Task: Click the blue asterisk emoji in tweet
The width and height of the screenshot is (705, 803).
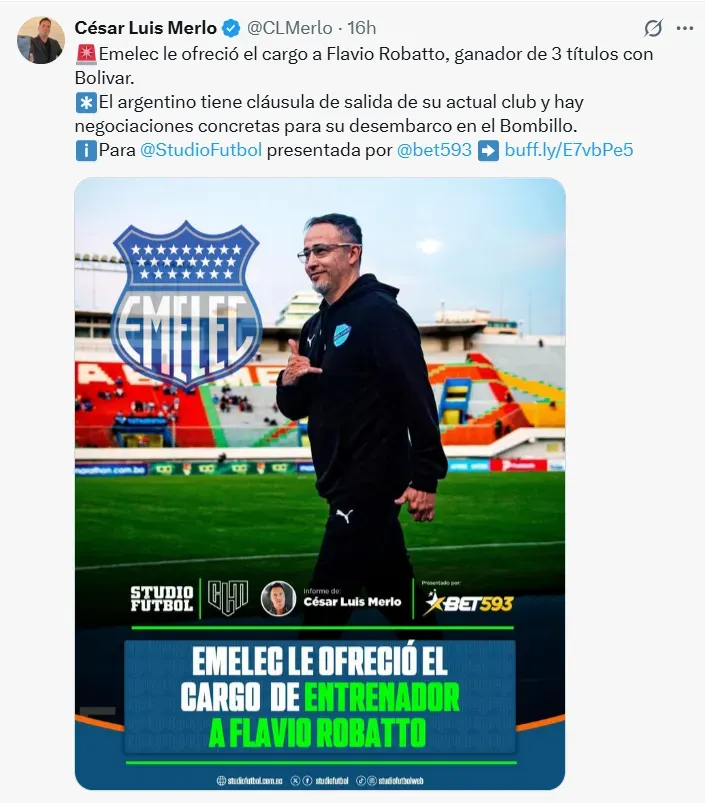Action: [86, 102]
